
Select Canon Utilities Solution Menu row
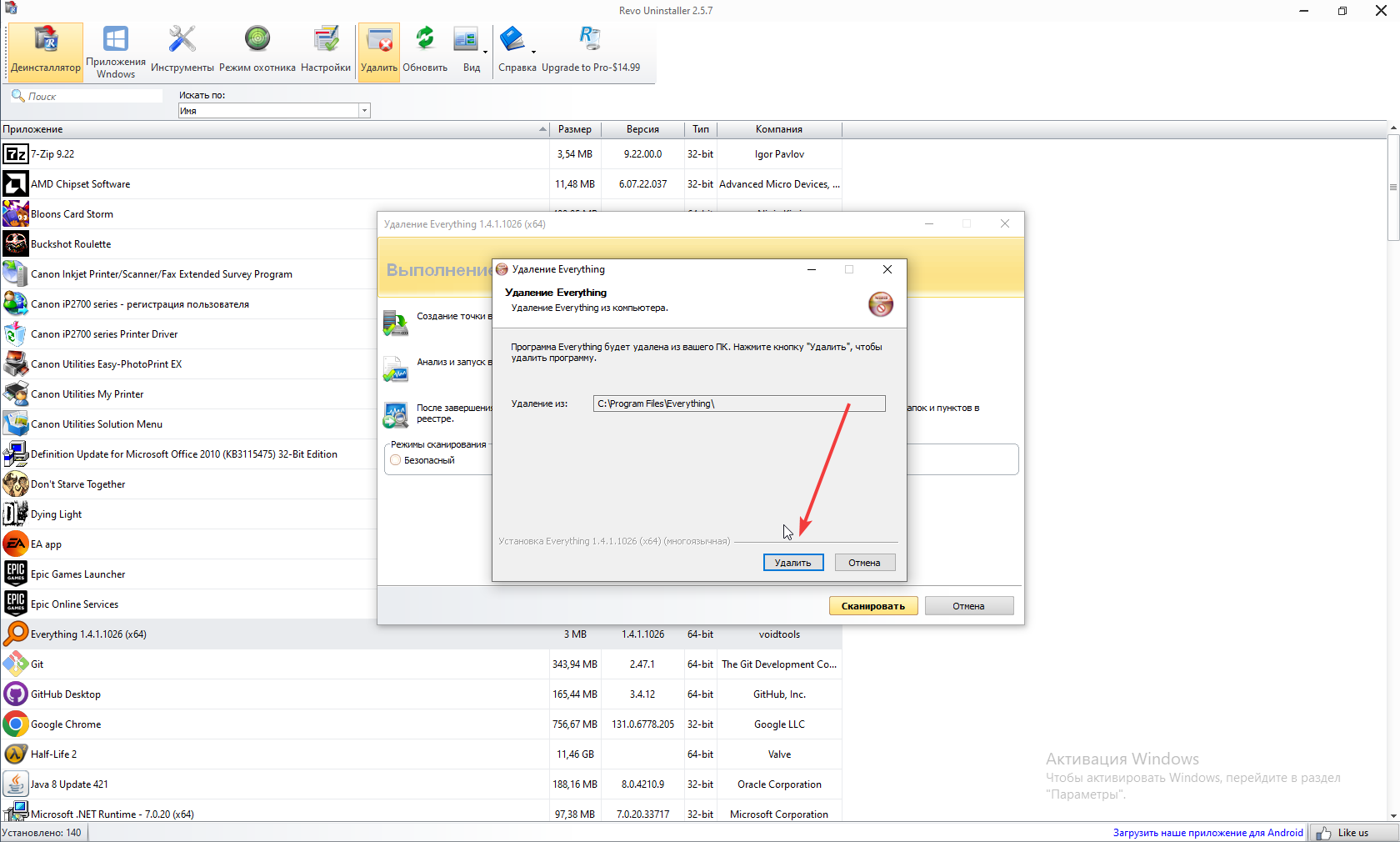tap(188, 424)
